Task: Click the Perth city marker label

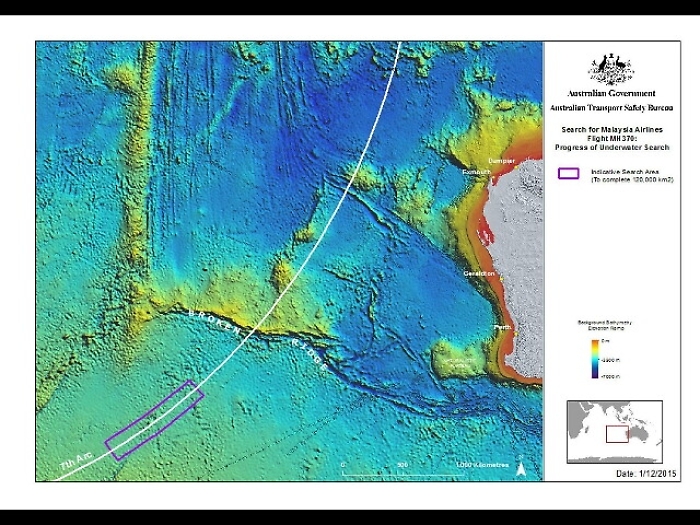Action: [502, 327]
